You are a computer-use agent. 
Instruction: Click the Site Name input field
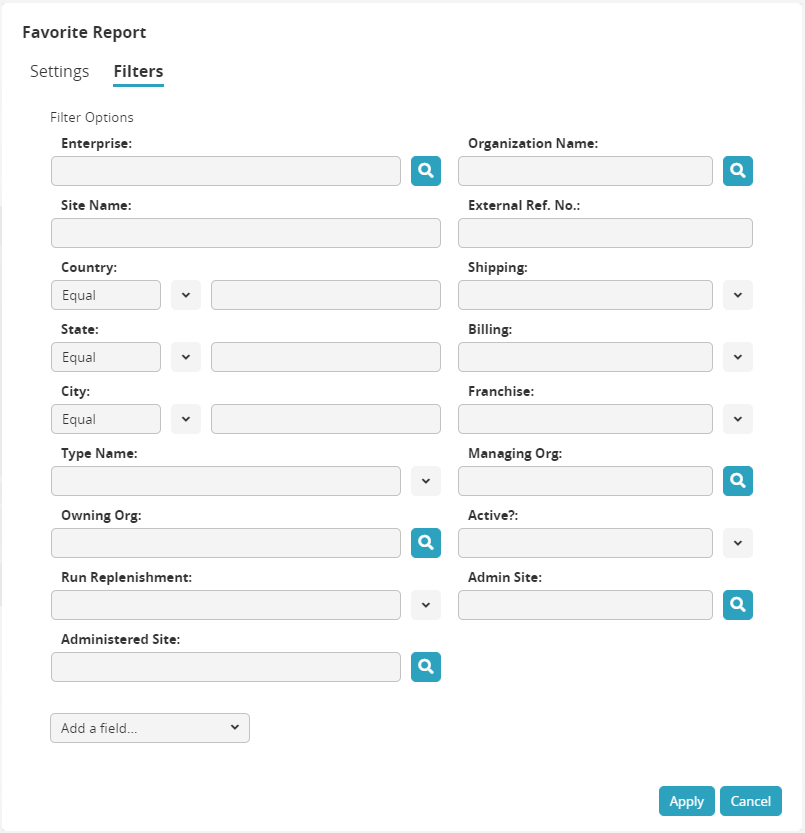click(x=246, y=233)
